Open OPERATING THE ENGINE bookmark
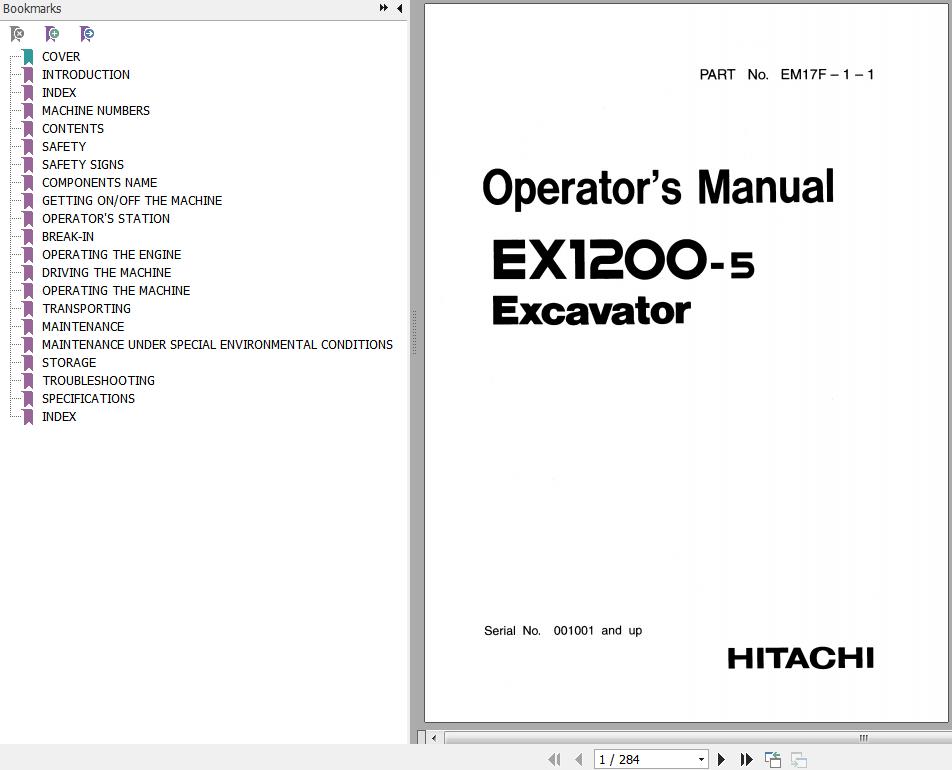The width and height of the screenshot is (952, 770). point(112,254)
